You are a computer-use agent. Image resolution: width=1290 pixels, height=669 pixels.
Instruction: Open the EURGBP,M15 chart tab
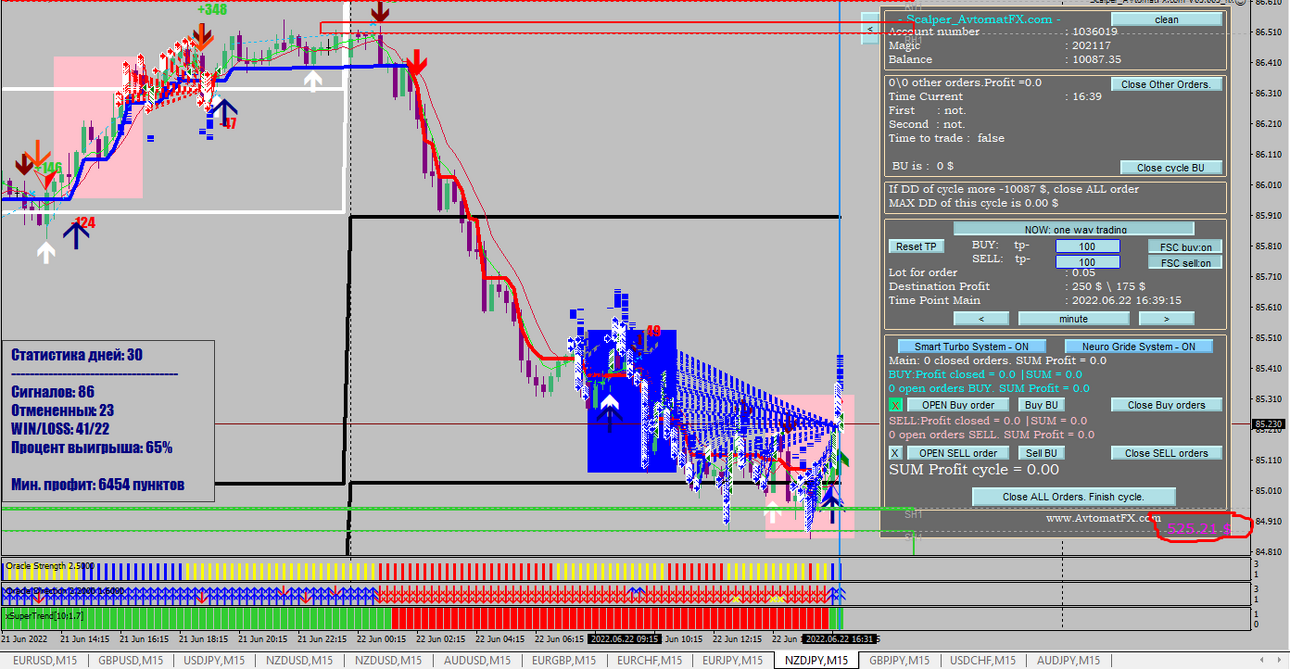coord(564,660)
